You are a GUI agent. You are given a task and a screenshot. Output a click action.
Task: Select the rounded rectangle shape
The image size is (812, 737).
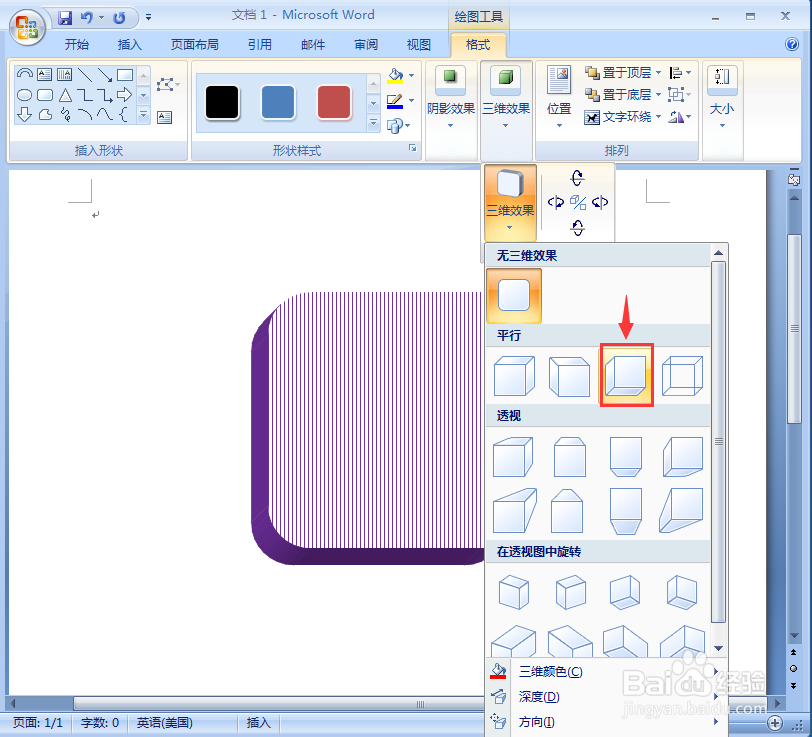[x=45, y=95]
